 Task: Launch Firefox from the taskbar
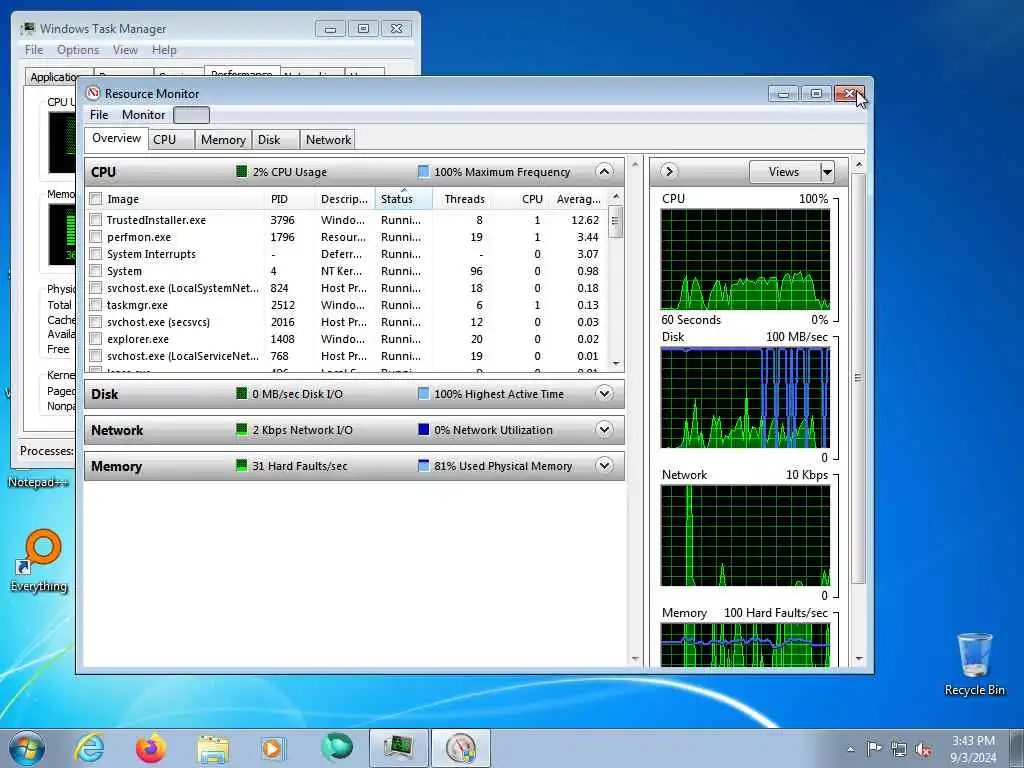tap(151, 748)
